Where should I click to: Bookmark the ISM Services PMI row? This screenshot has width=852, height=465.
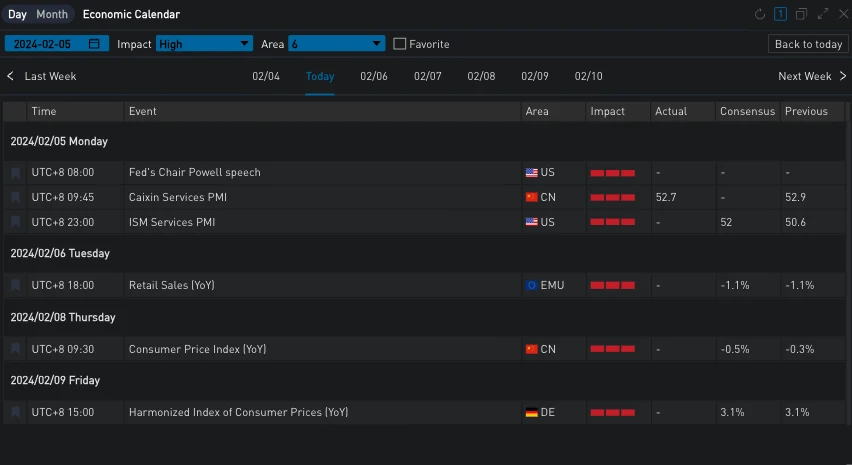pyautogui.click(x=16, y=222)
